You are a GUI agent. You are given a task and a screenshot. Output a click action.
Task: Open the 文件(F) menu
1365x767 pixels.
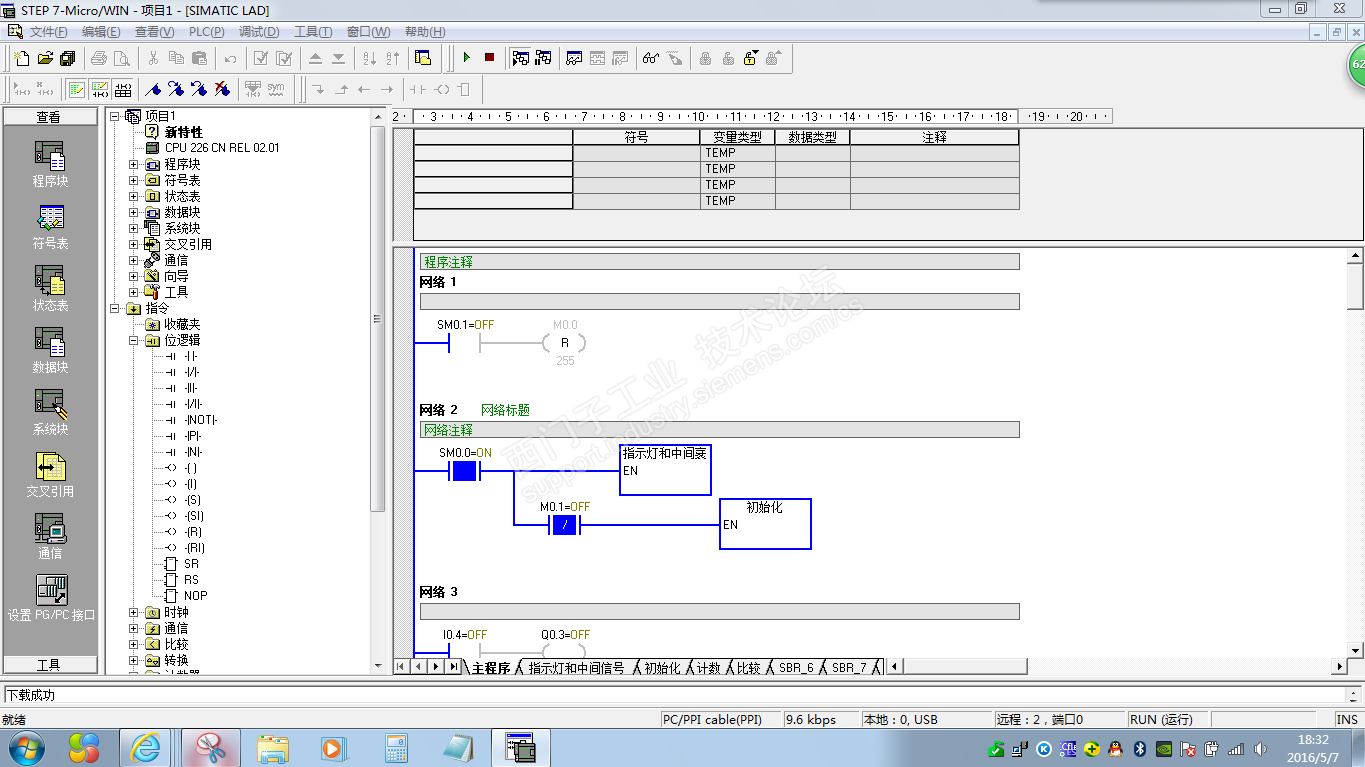click(48, 32)
